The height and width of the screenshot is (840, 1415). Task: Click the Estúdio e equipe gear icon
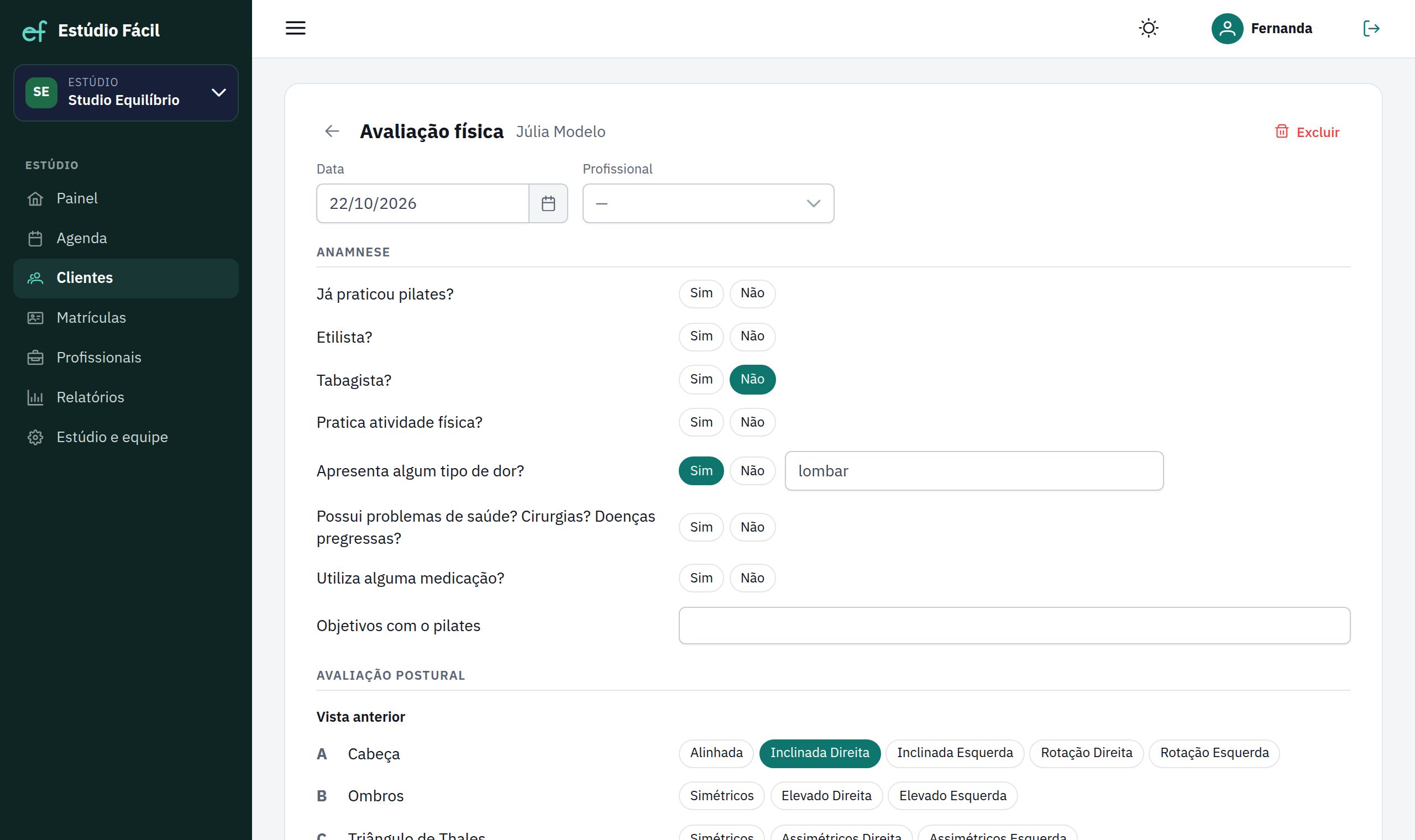[36, 437]
